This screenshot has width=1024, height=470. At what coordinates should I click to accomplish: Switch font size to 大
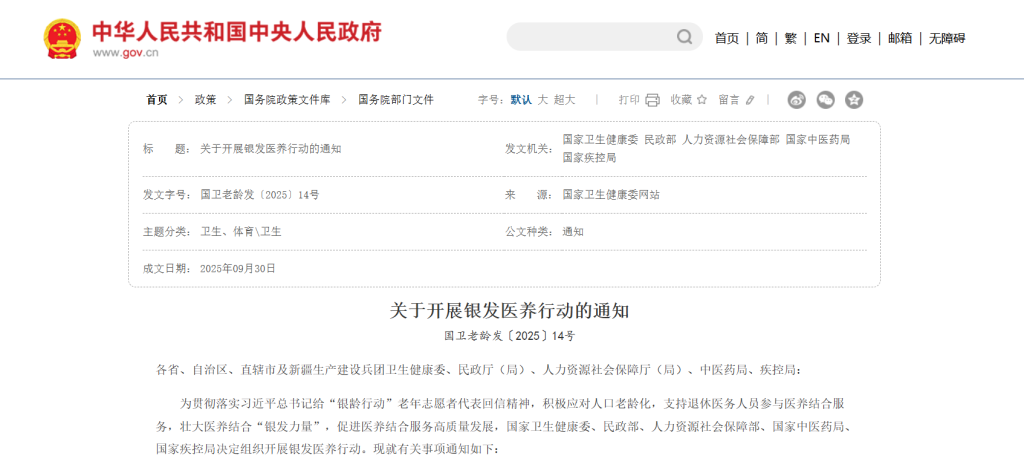(543, 100)
